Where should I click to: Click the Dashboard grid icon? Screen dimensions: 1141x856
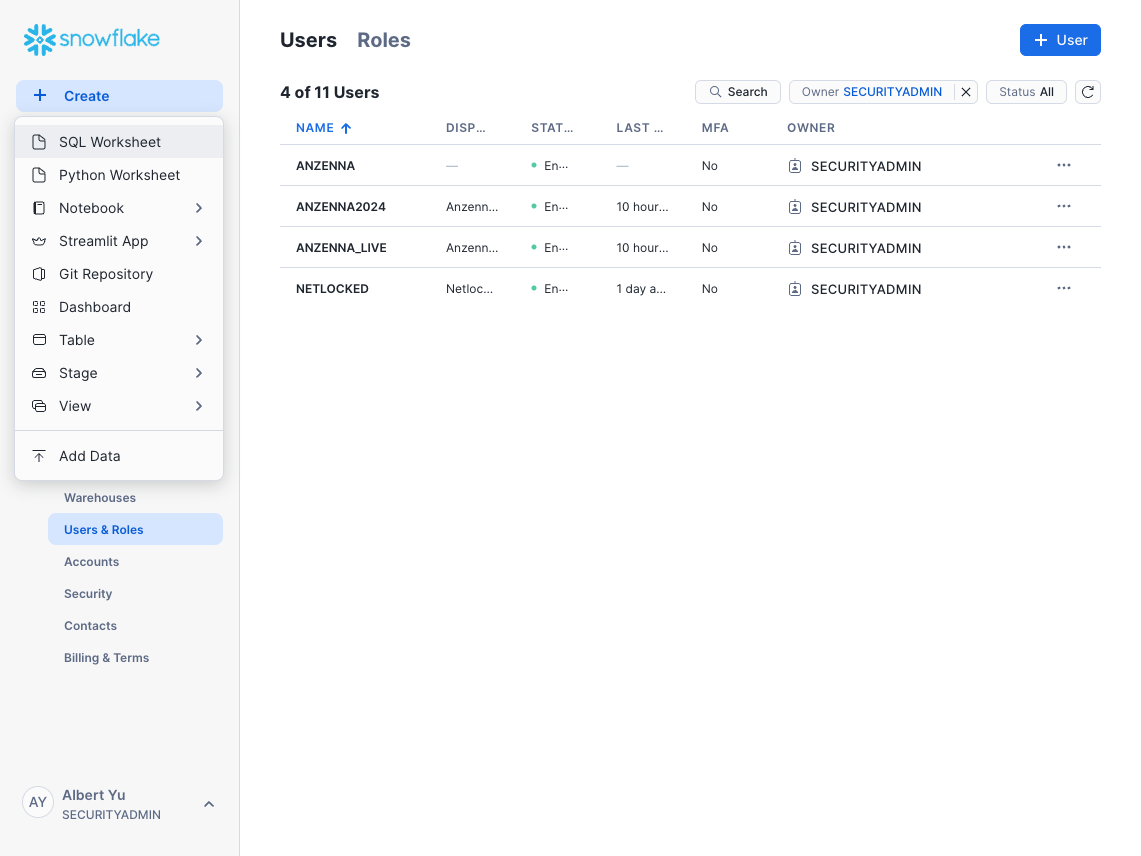(39, 307)
